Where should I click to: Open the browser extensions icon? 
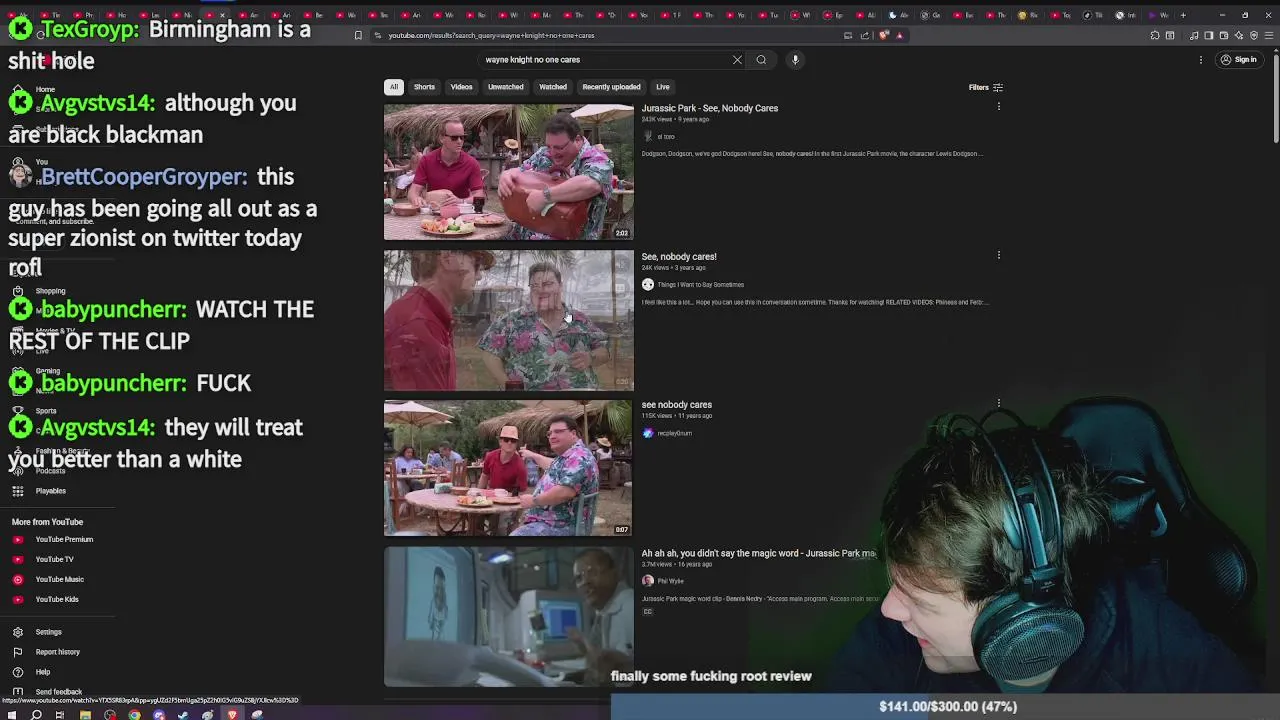coord(1155,36)
